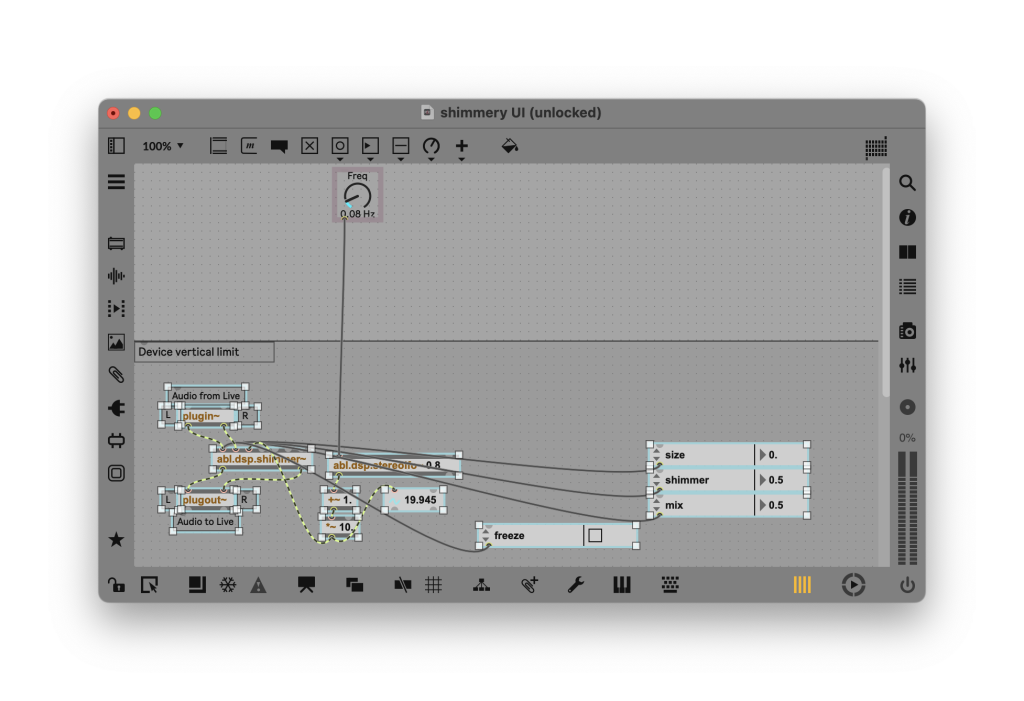Click the presentation mode icon
The width and height of the screenshot is (1024, 701).
pos(306,586)
